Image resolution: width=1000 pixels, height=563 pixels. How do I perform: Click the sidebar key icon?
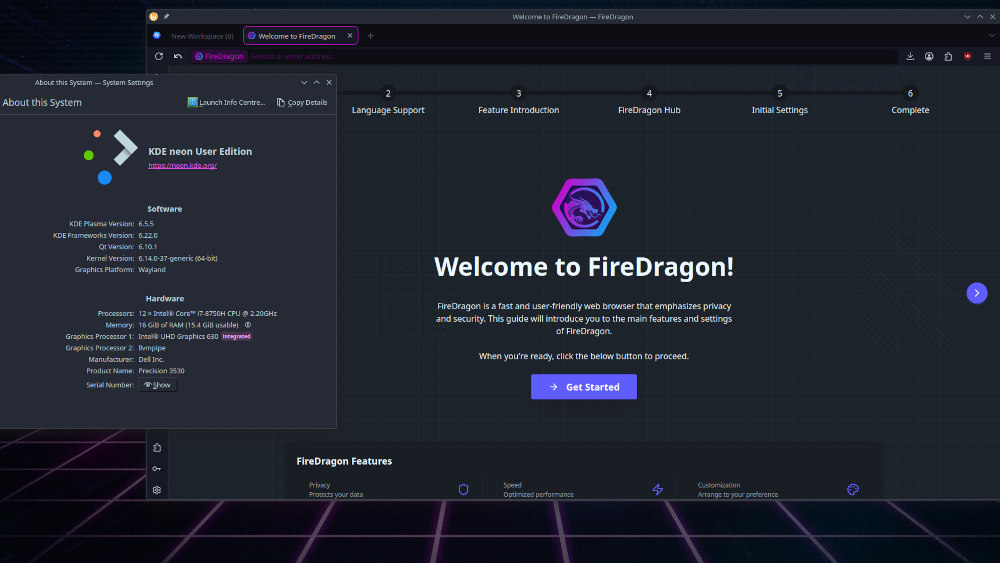(157, 469)
